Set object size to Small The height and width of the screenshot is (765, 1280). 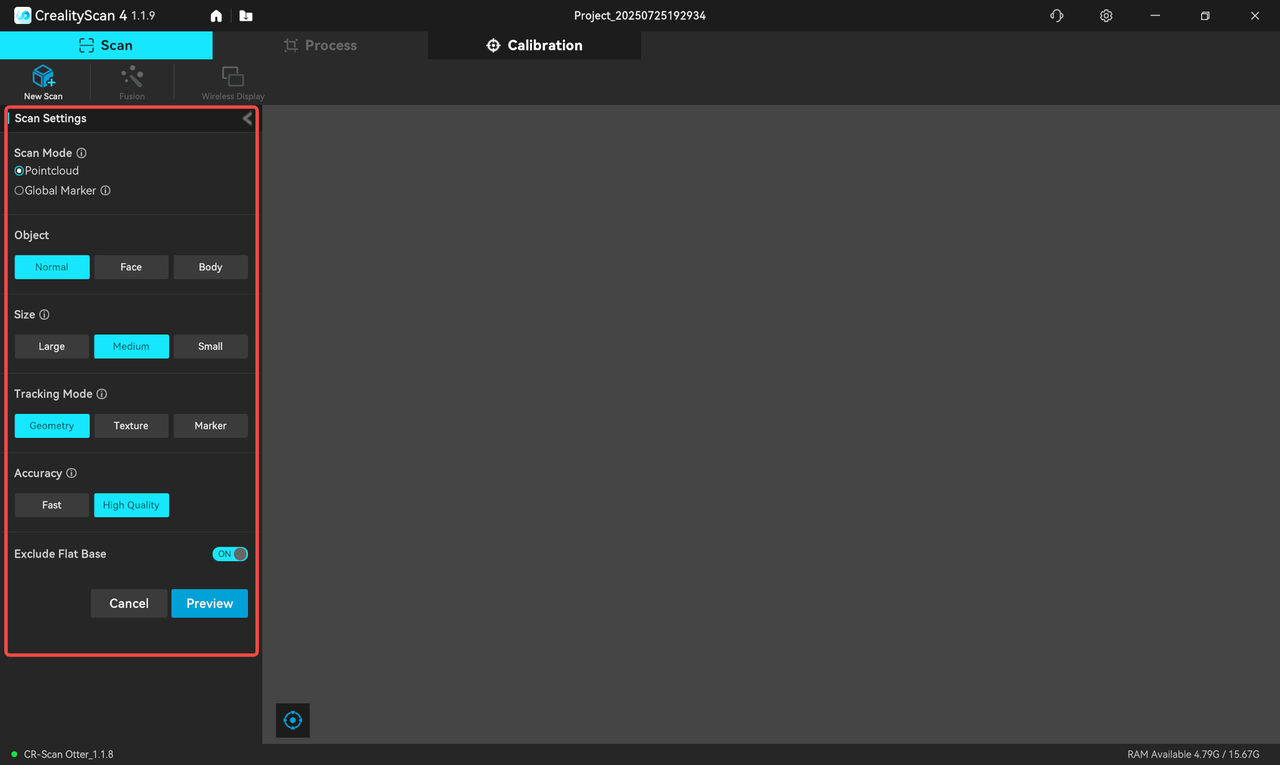click(x=210, y=346)
